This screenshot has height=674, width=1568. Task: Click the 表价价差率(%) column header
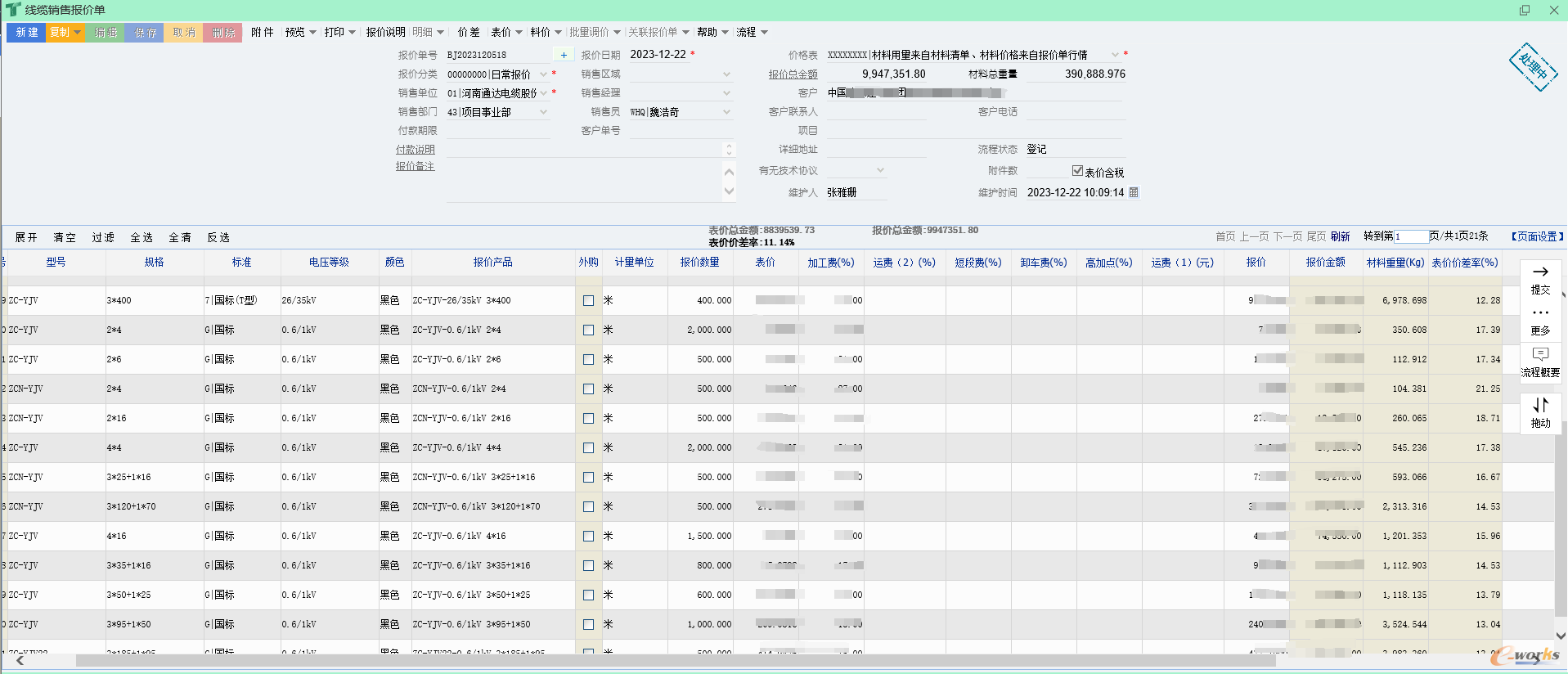(x=1465, y=263)
